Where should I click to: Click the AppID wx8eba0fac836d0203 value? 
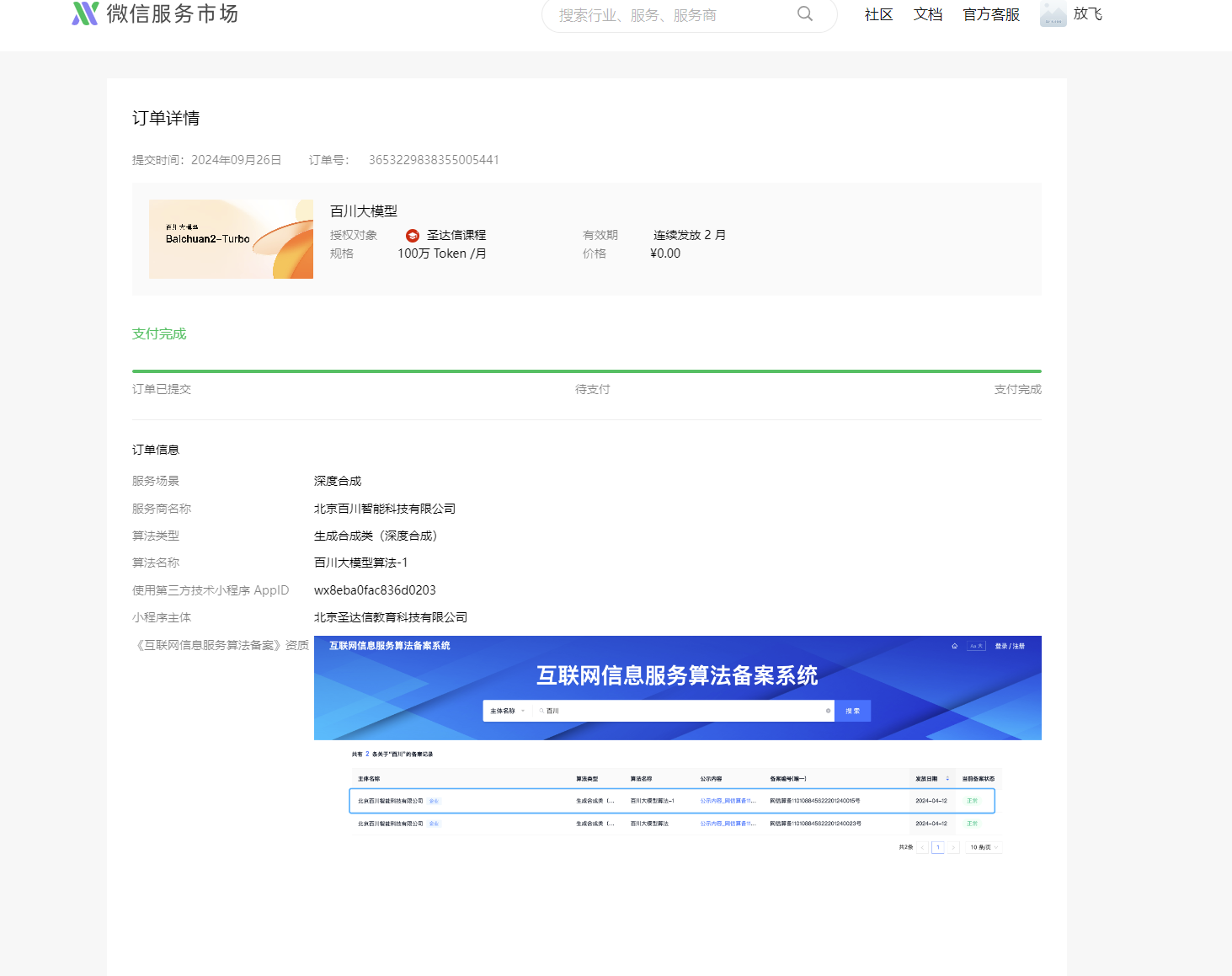[375, 590]
